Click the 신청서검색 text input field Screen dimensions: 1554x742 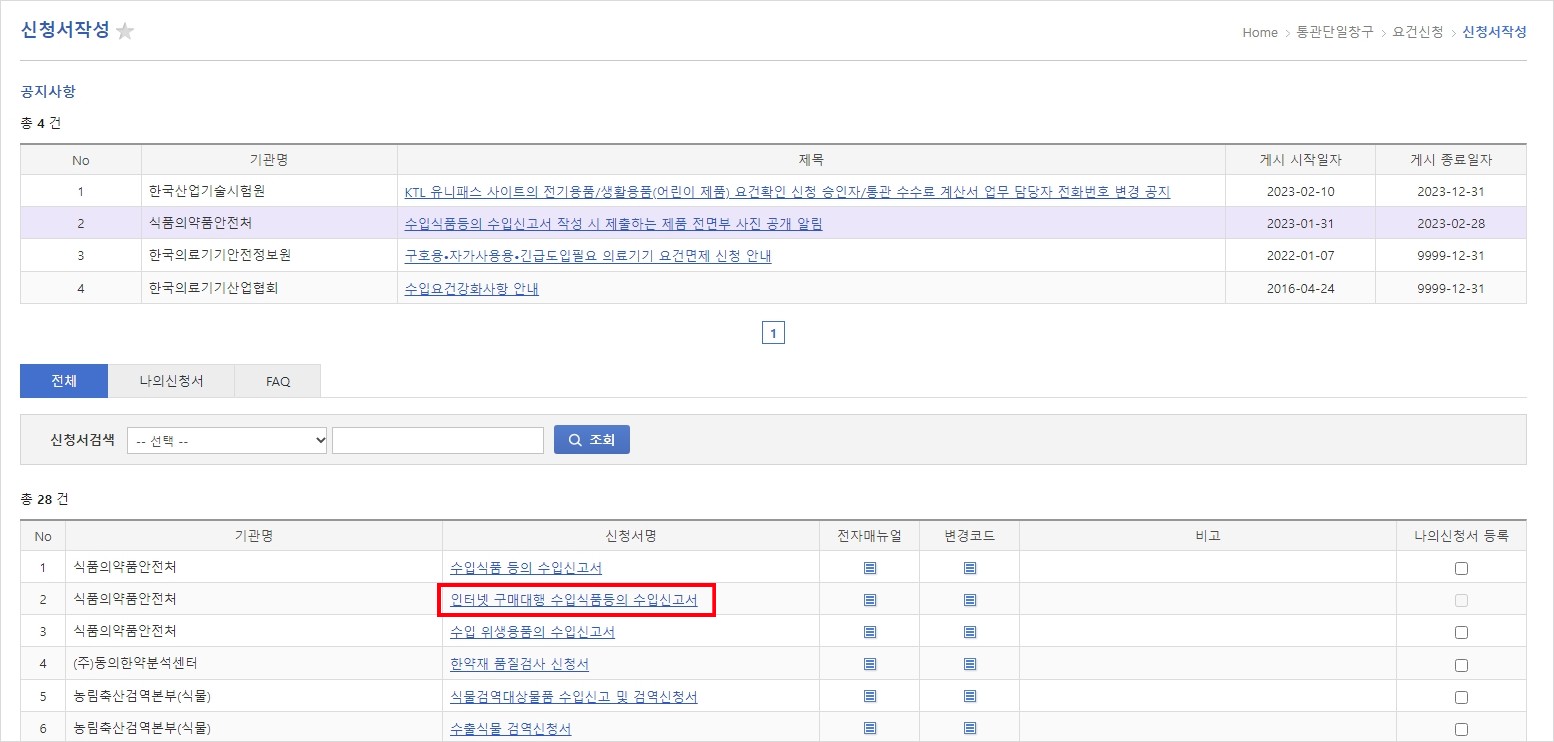pyautogui.click(x=438, y=440)
